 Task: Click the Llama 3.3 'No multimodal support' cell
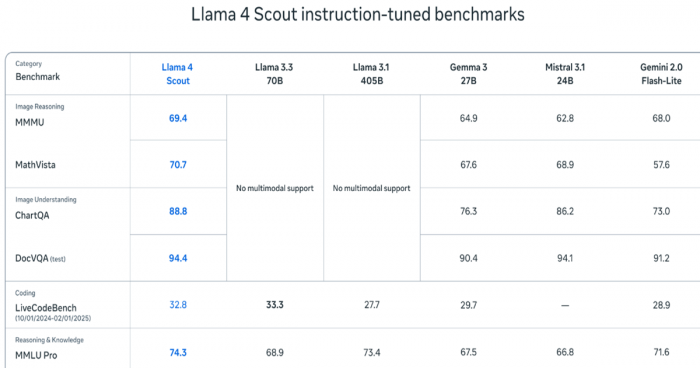tap(275, 188)
